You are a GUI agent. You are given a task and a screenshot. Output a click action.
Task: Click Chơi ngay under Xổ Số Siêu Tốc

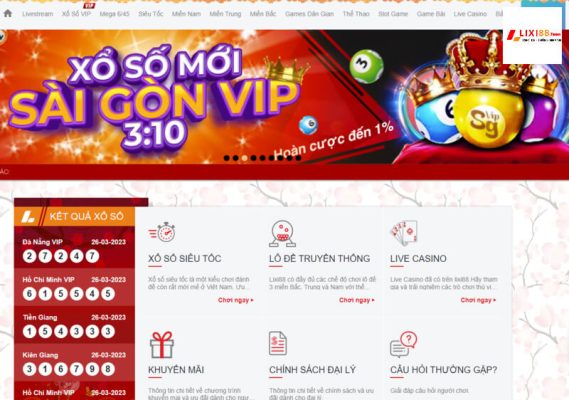click(x=236, y=300)
